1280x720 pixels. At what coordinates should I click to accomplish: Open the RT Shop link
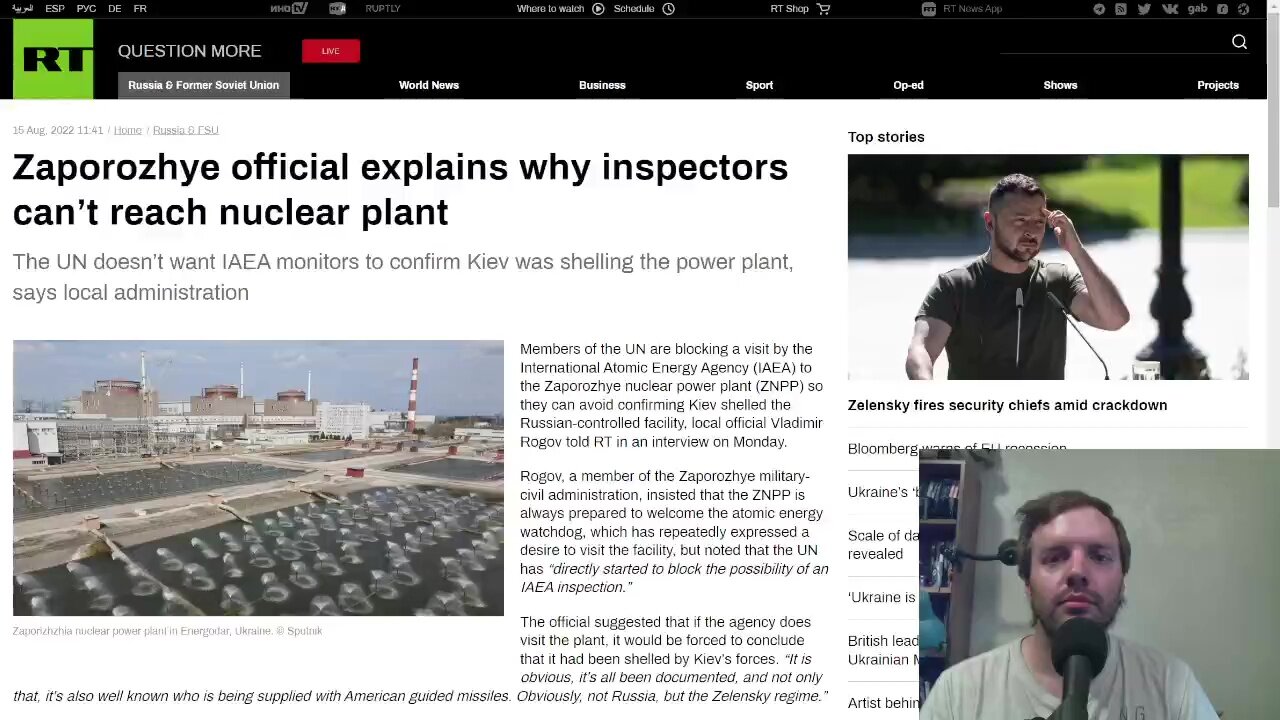789,9
